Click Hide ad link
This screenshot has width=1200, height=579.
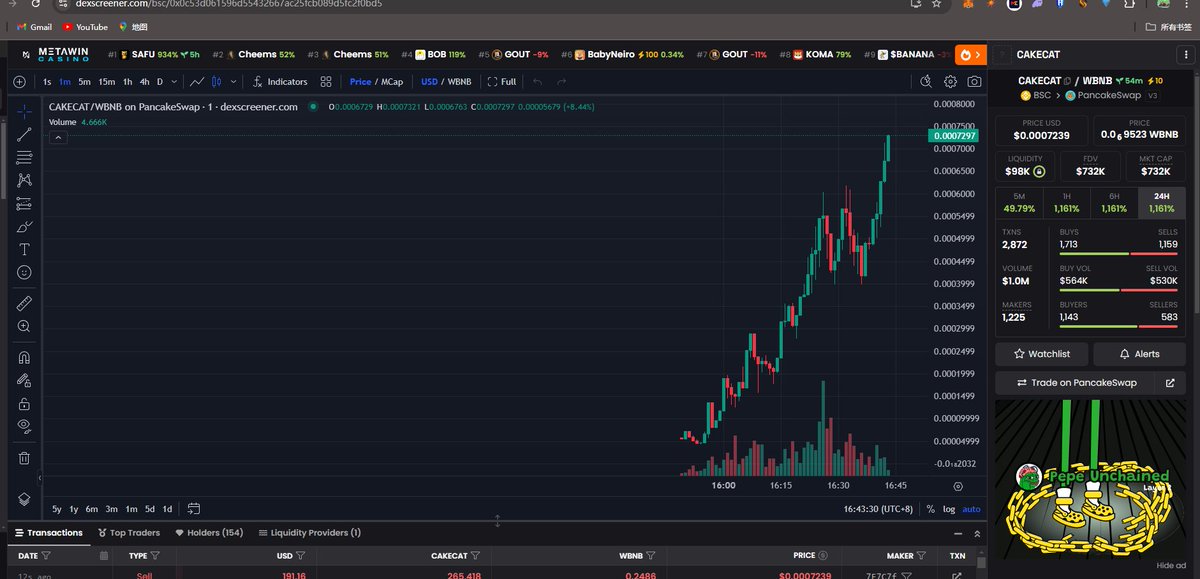(x=1172, y=565)
